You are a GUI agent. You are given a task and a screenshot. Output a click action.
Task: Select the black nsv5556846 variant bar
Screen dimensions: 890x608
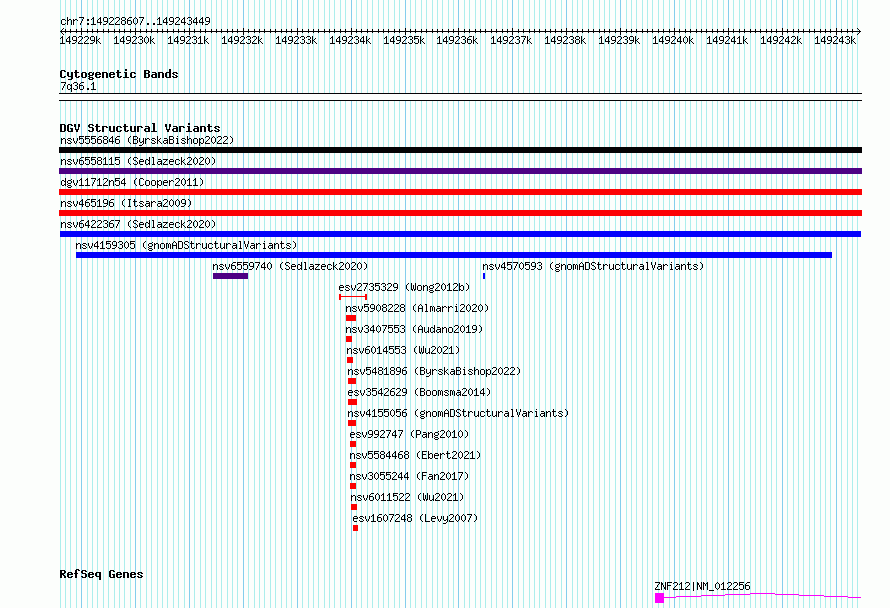460,150
